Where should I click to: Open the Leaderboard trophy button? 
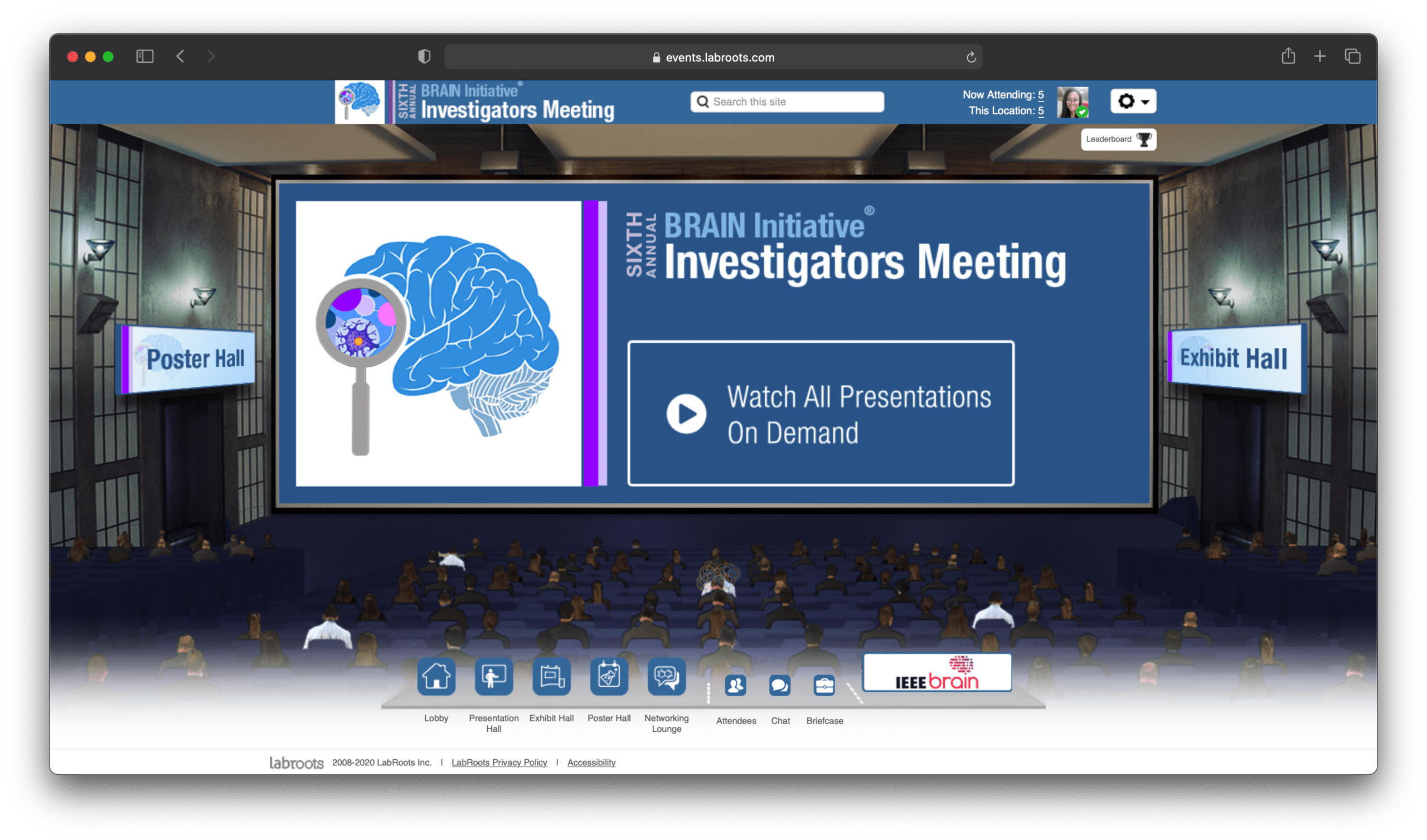coord(1118,139)
